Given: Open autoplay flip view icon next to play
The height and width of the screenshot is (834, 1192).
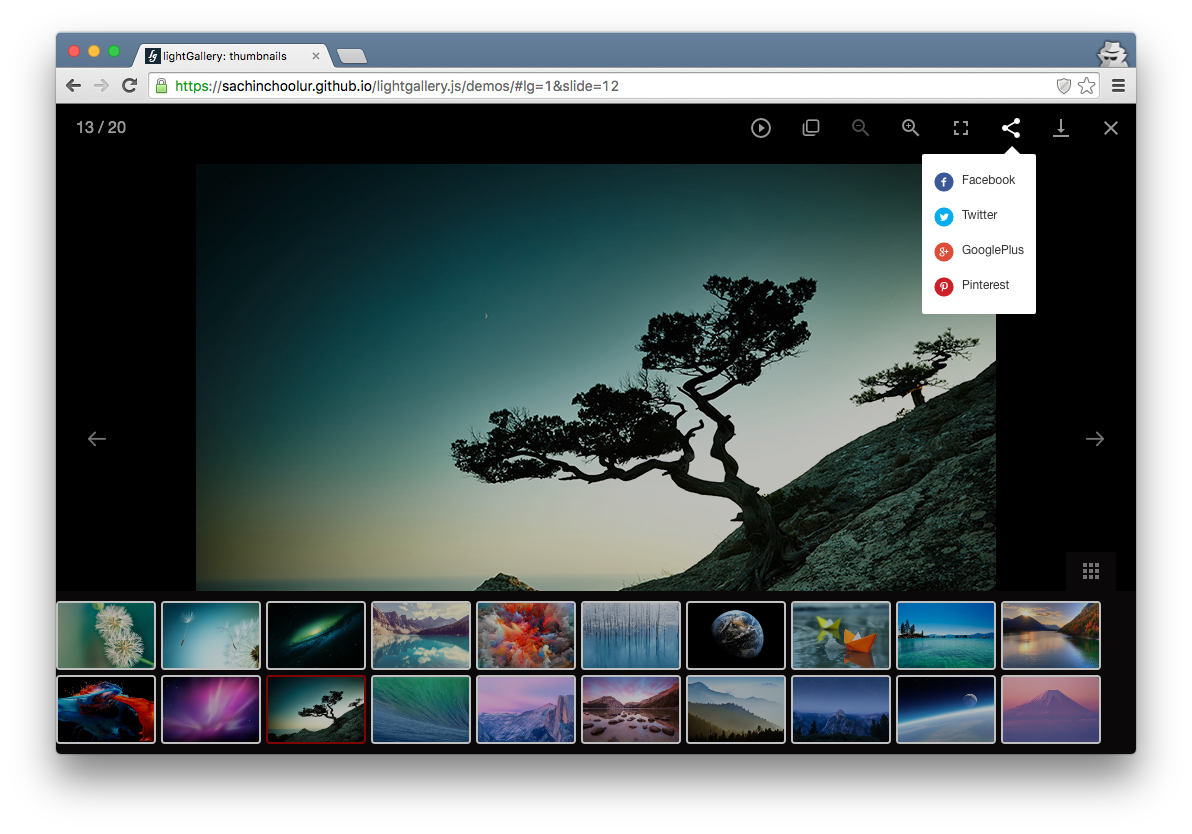Looking at the screenshot, I should (x=811, y=128).
